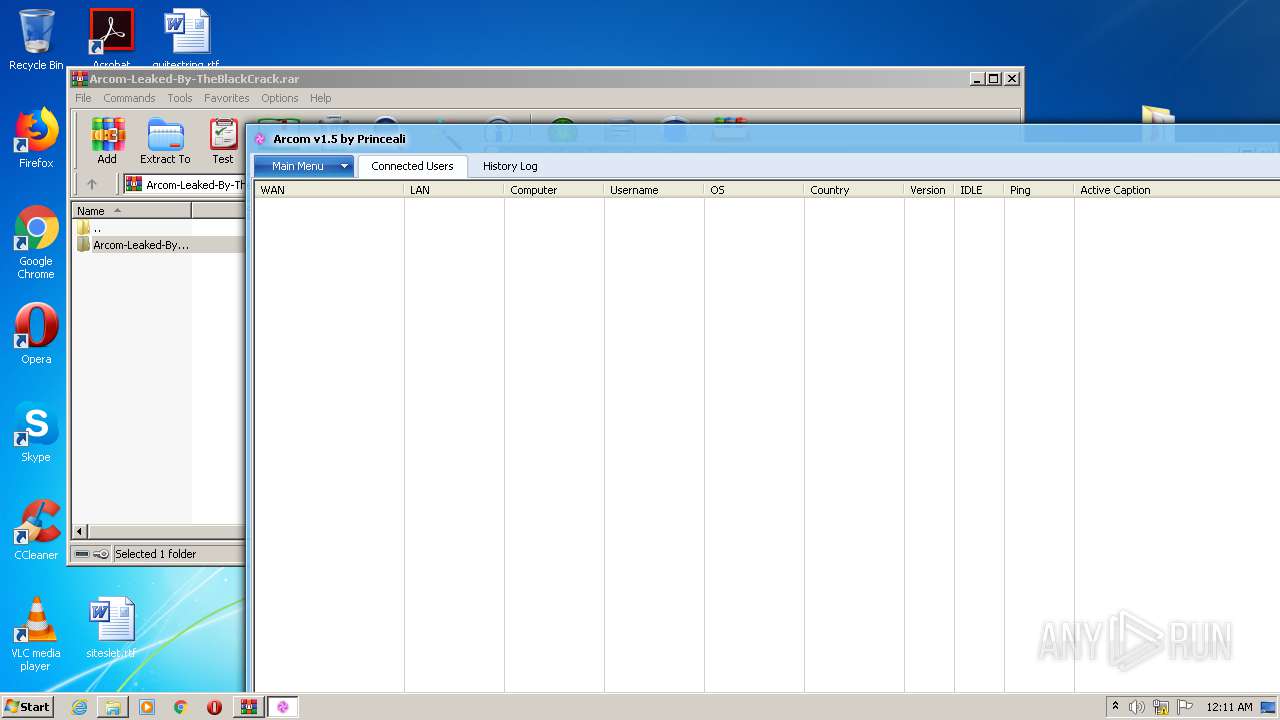The width and height of the screenshot is (1280, 720).
Task: Switch to the Connected Users tab
Action: (x=412, y=166)
